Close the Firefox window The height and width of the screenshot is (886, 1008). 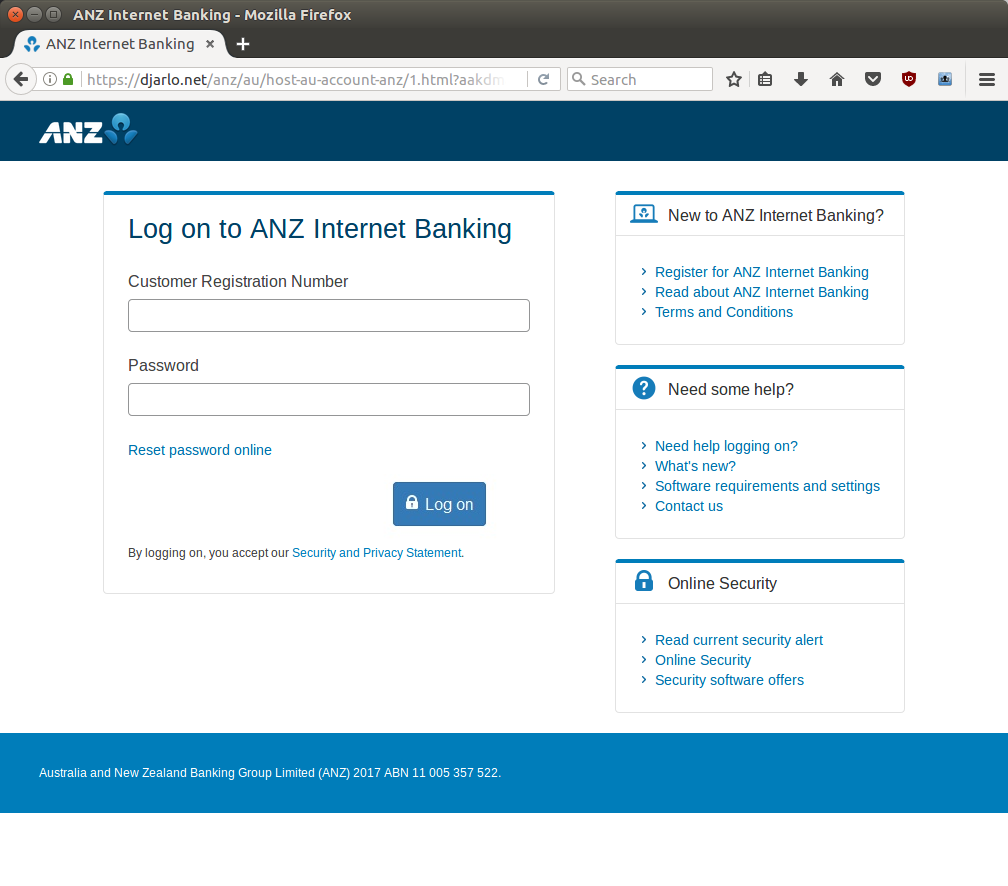coord(15,14)
